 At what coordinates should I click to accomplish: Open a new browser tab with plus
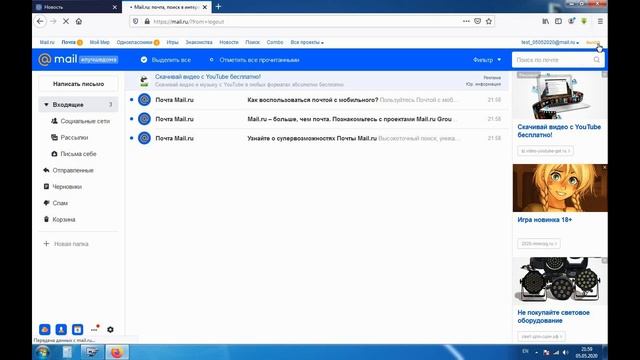click(218, 7)
